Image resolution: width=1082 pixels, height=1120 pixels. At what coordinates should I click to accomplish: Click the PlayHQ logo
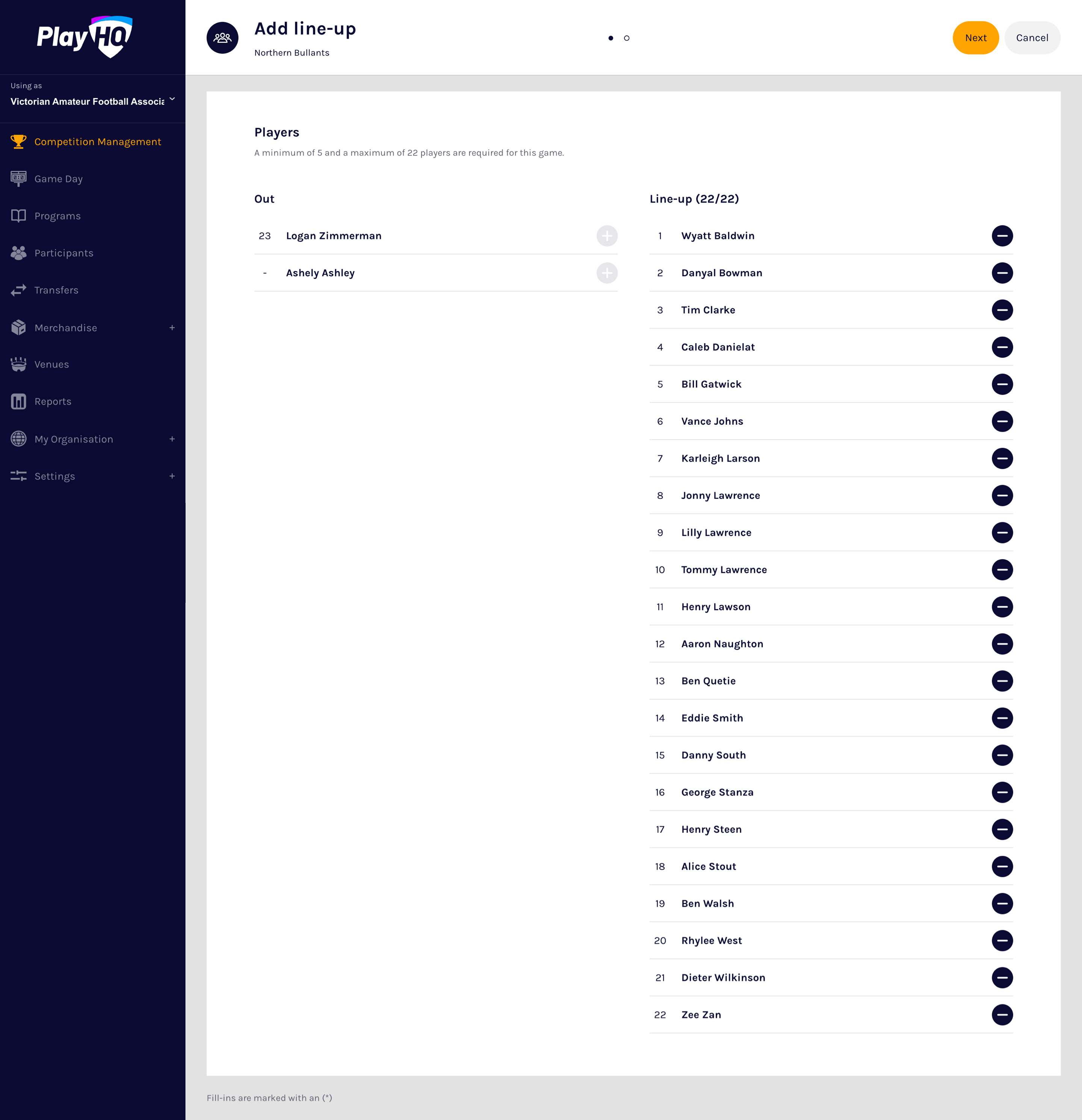pyautogui.click(x=85, y=37)
